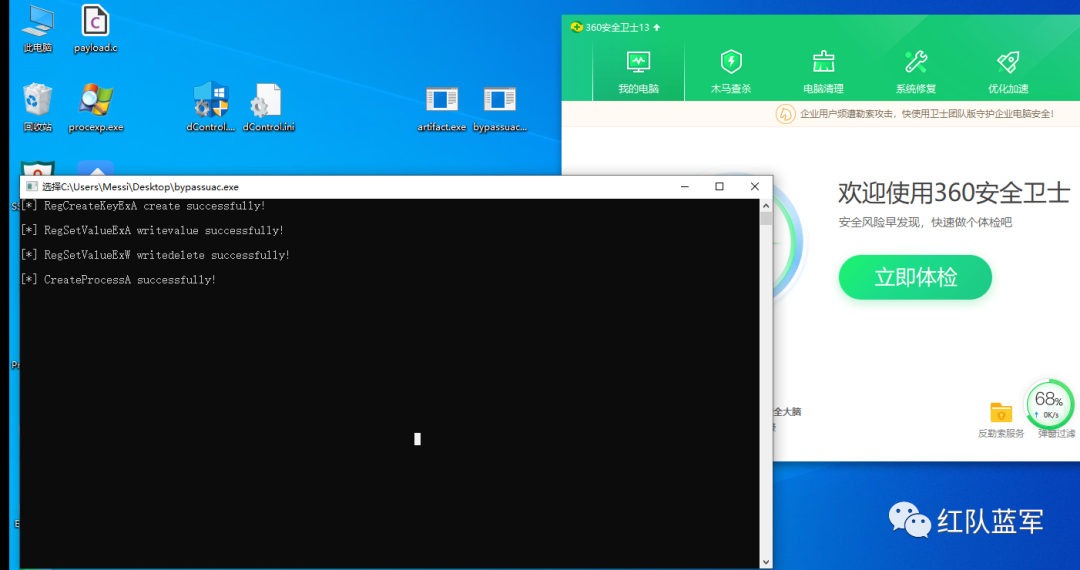Click the console vertical scrollbar thumb
The width and height of the screenshot is (1080, 570).
765,218
